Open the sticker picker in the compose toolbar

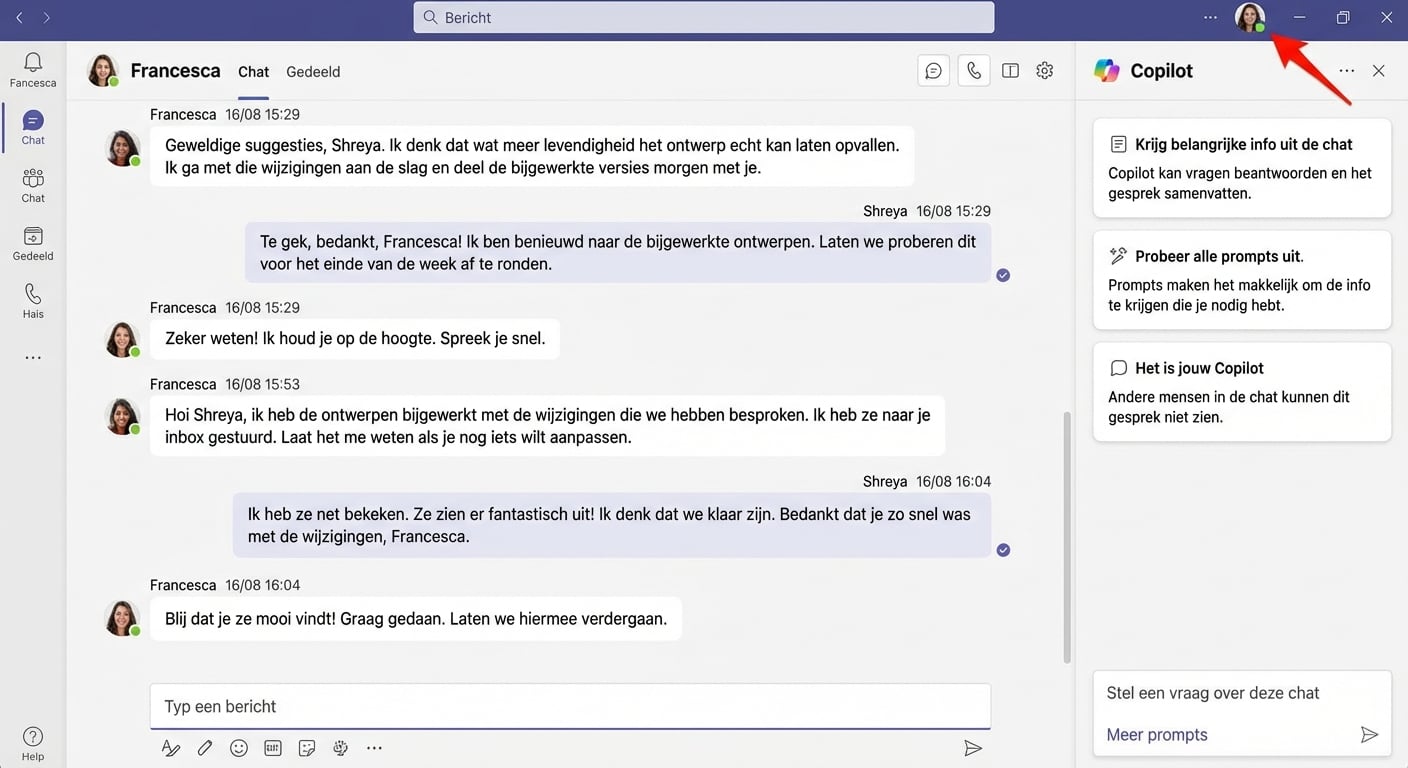pyautogui.click(x=306, y=747)
